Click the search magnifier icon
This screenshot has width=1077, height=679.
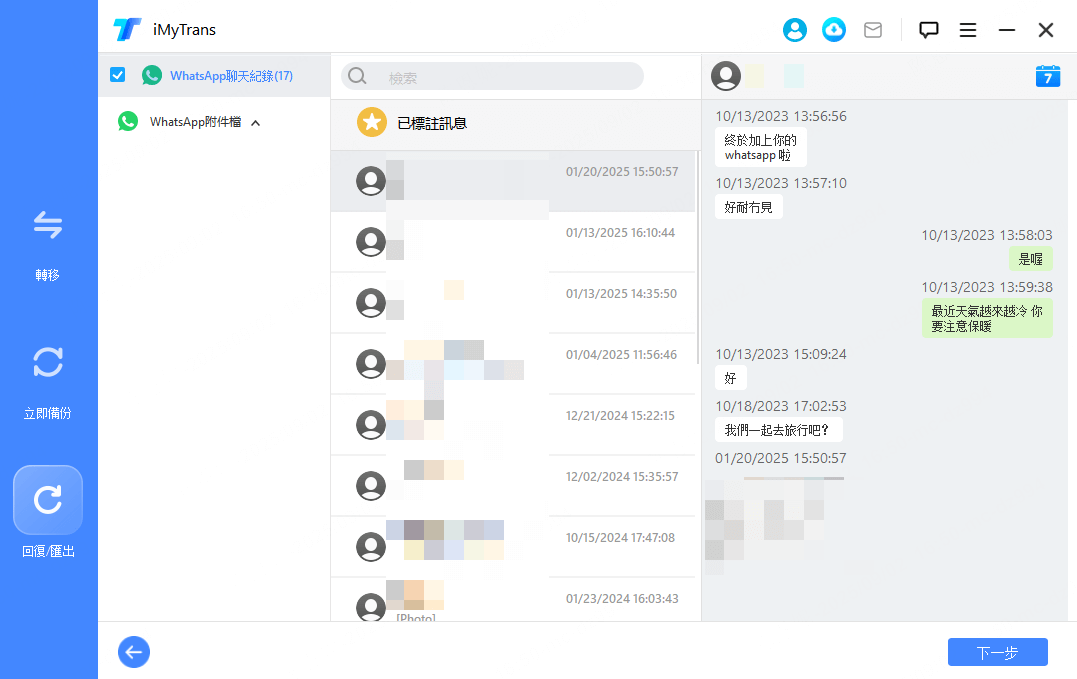coord(357,76)
